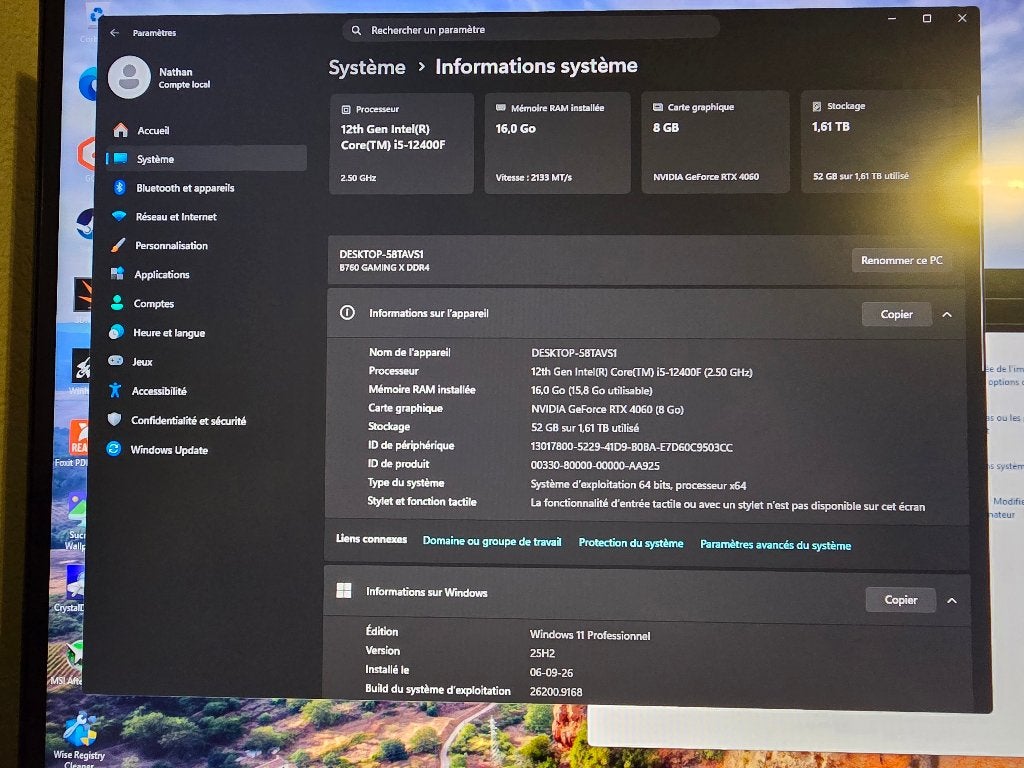This screenshot has width=1024, height=768.
Task: Click the Confidentialité et sécurité shield icon
Action: click(x=114, y=419)
